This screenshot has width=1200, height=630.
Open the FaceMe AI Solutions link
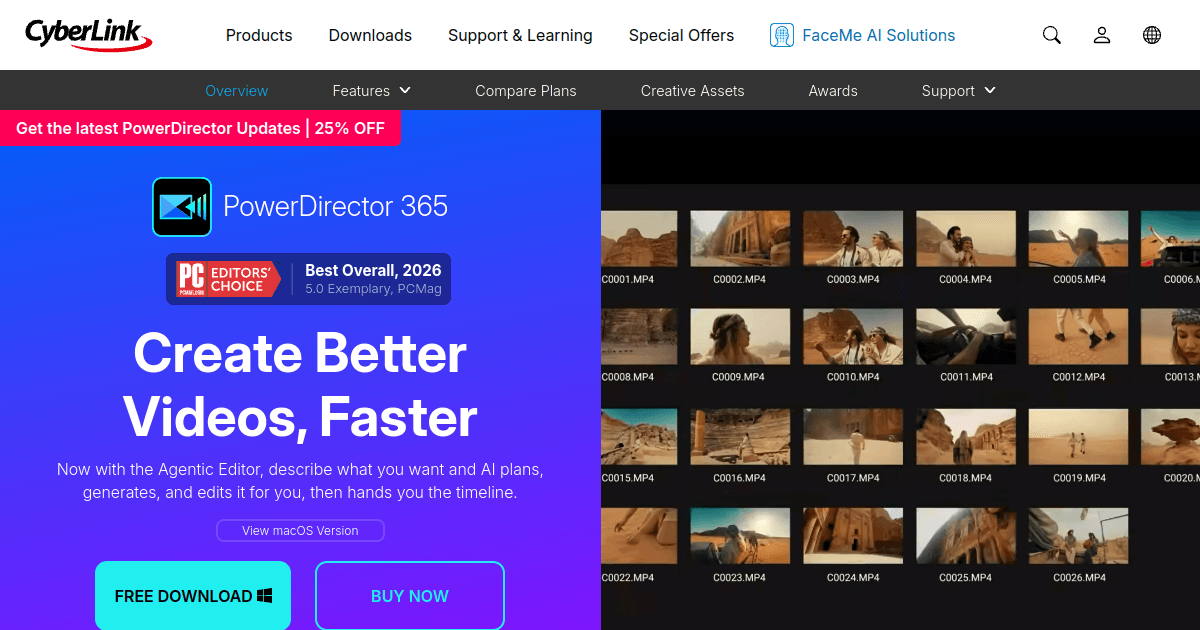pos(879,35)
